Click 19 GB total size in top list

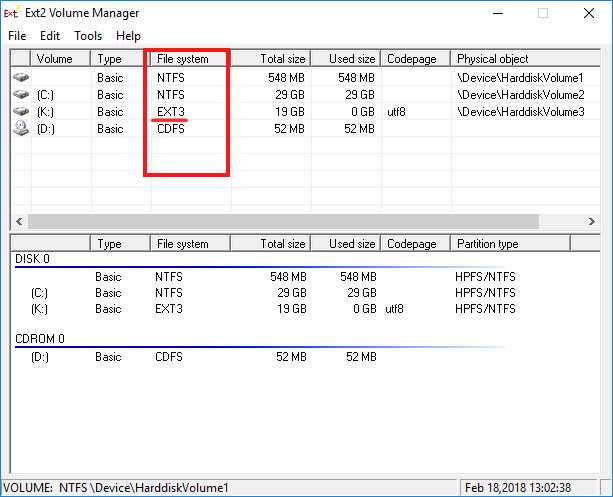[290, 112]
